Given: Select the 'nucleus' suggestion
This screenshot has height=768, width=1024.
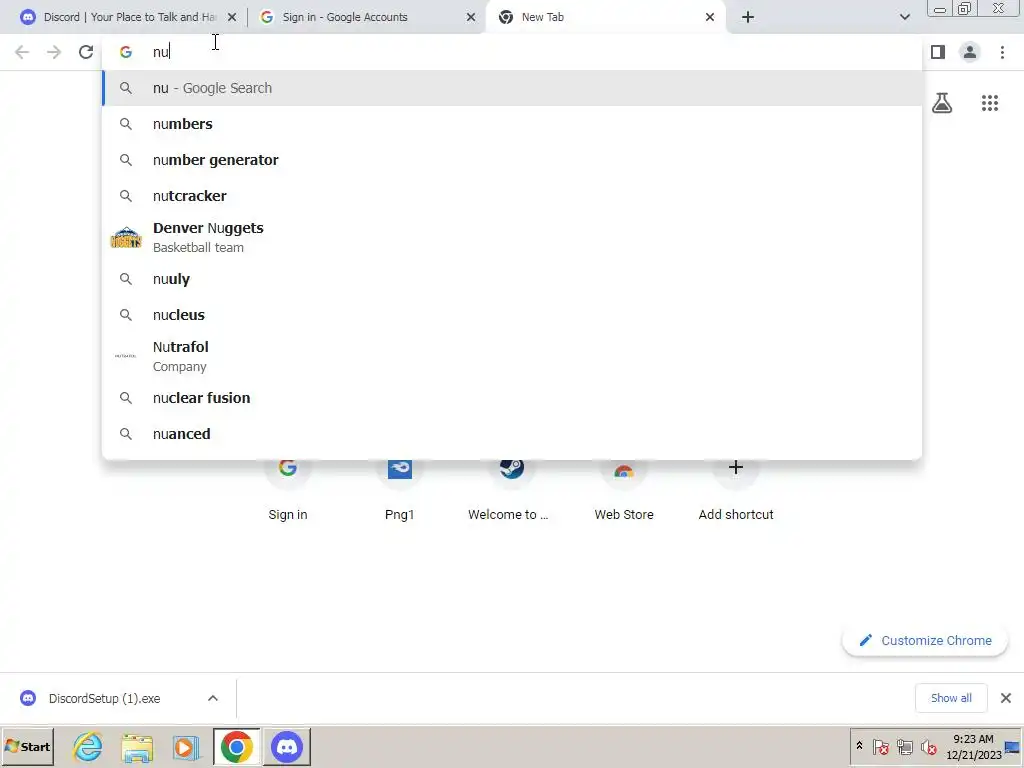Looking at the screenshot, I should point(512,315).
